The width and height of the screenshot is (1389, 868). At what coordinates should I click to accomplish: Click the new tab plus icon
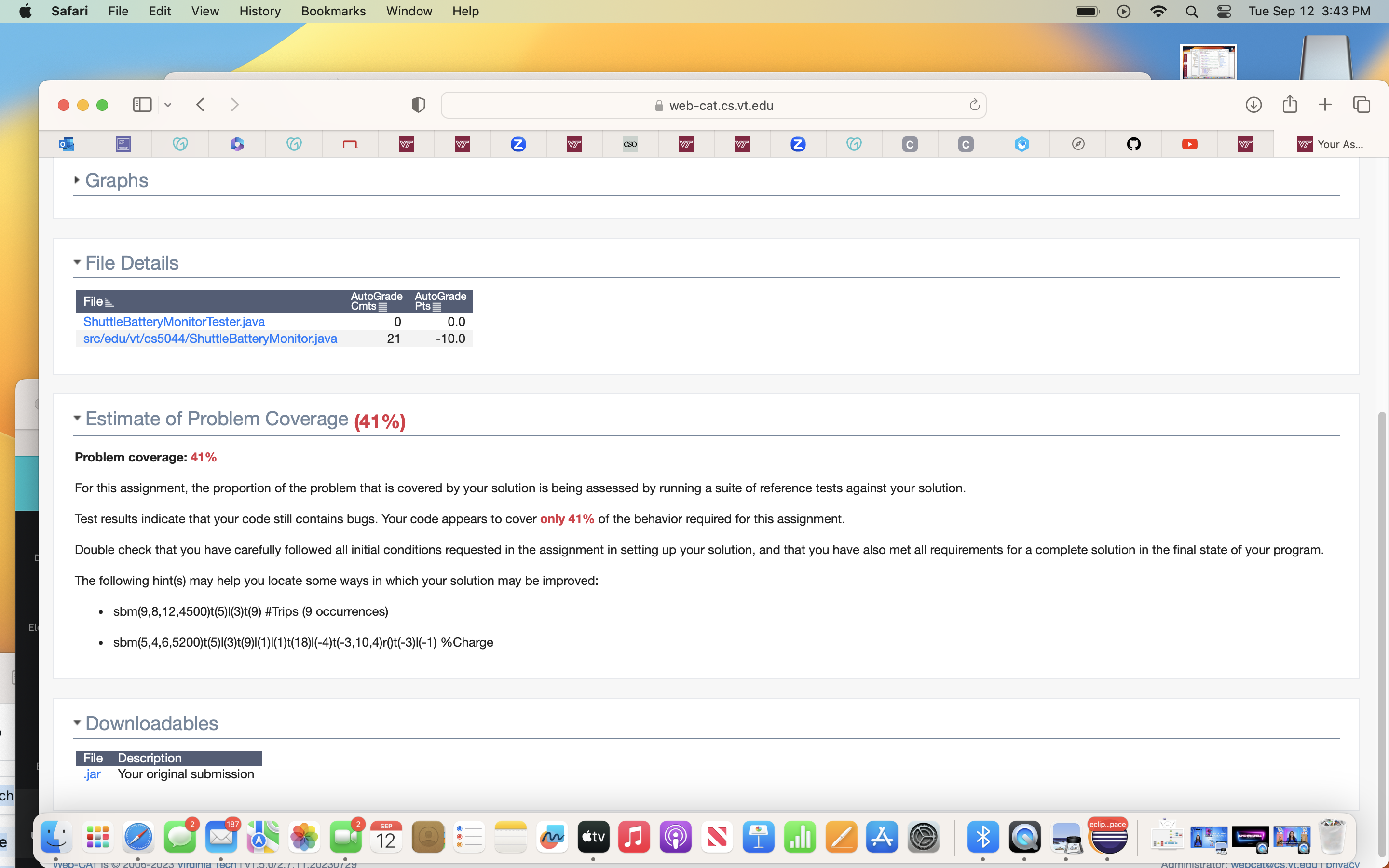coord(1325,105)
